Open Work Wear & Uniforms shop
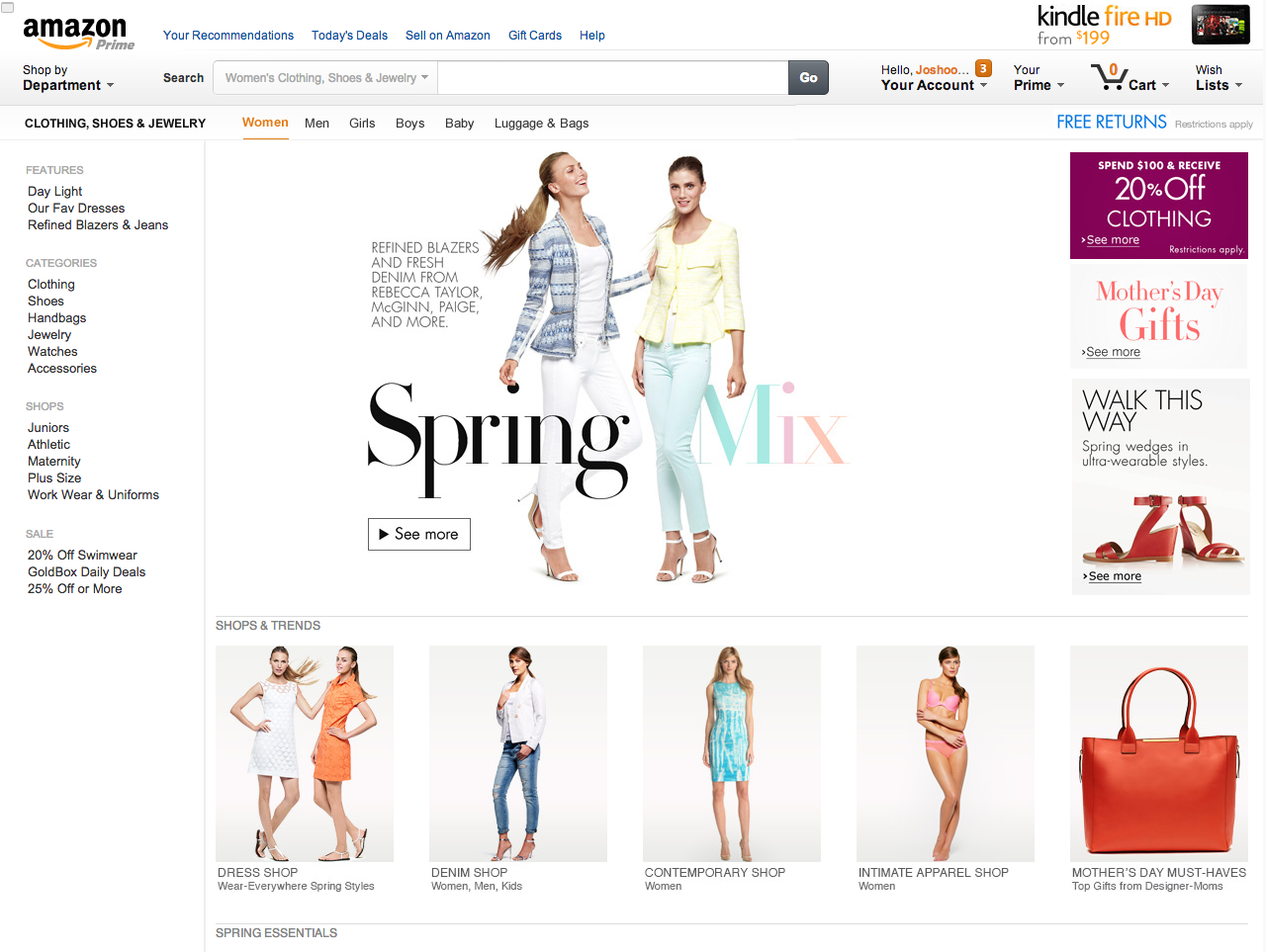This screenshot has width=1266, height=952. click(x=93, y=495)
